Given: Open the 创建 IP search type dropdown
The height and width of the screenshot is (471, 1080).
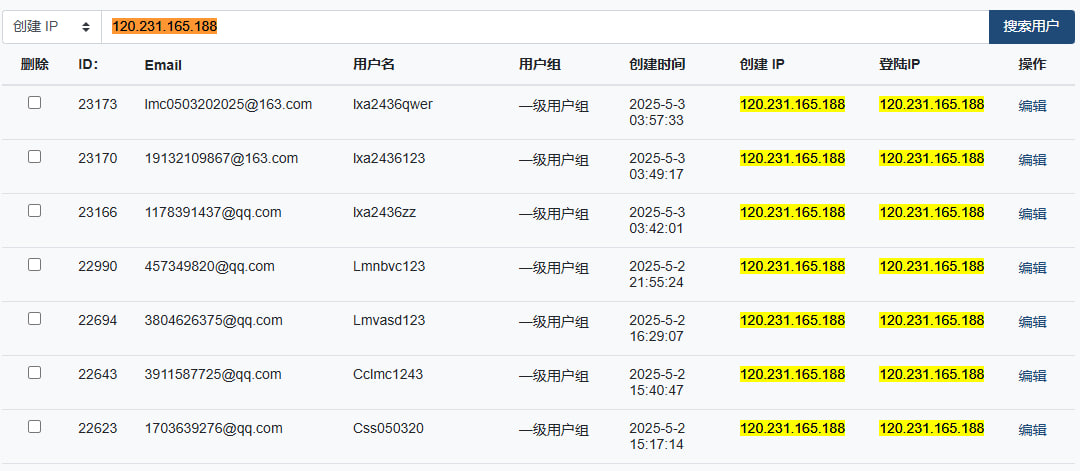Looking at the screenshot, I should pos(52,27).
